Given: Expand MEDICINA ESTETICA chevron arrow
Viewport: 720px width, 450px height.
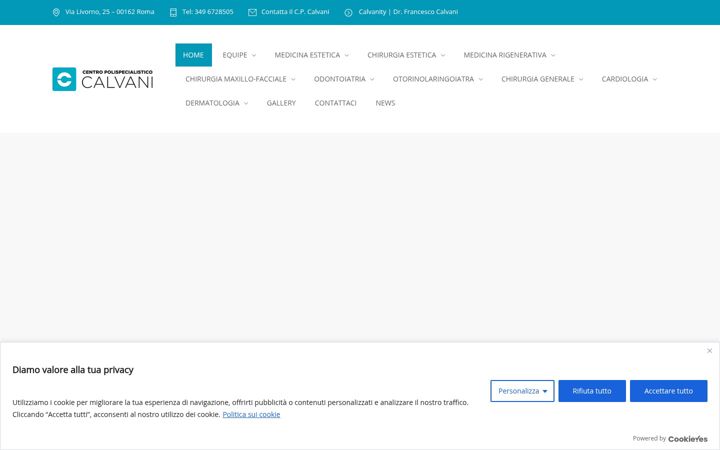Looking at the screenshot, I should pos(347,56).
